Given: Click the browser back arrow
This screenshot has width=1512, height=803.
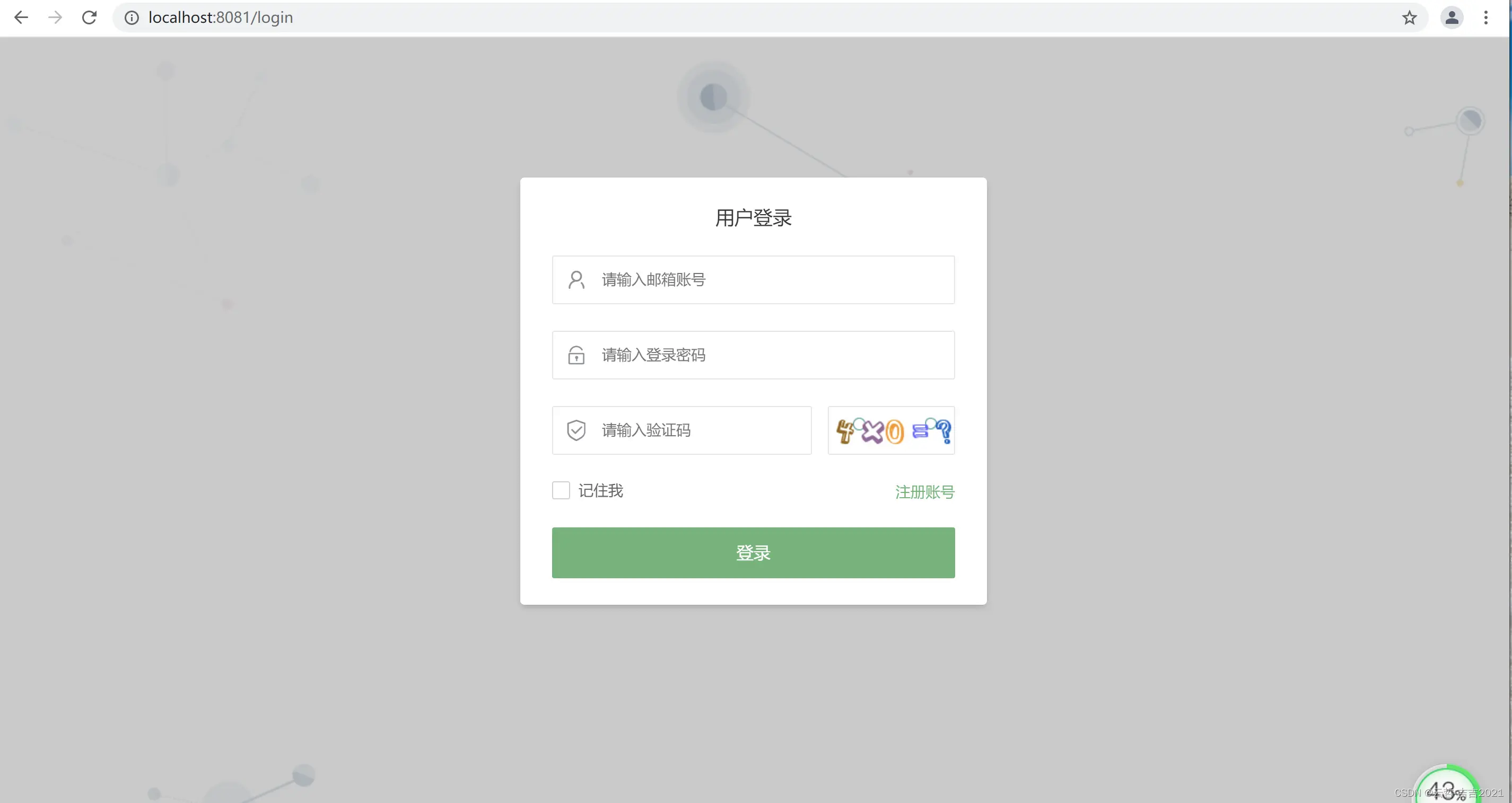Looking at the screenshot, I should (x=21, y=17).
